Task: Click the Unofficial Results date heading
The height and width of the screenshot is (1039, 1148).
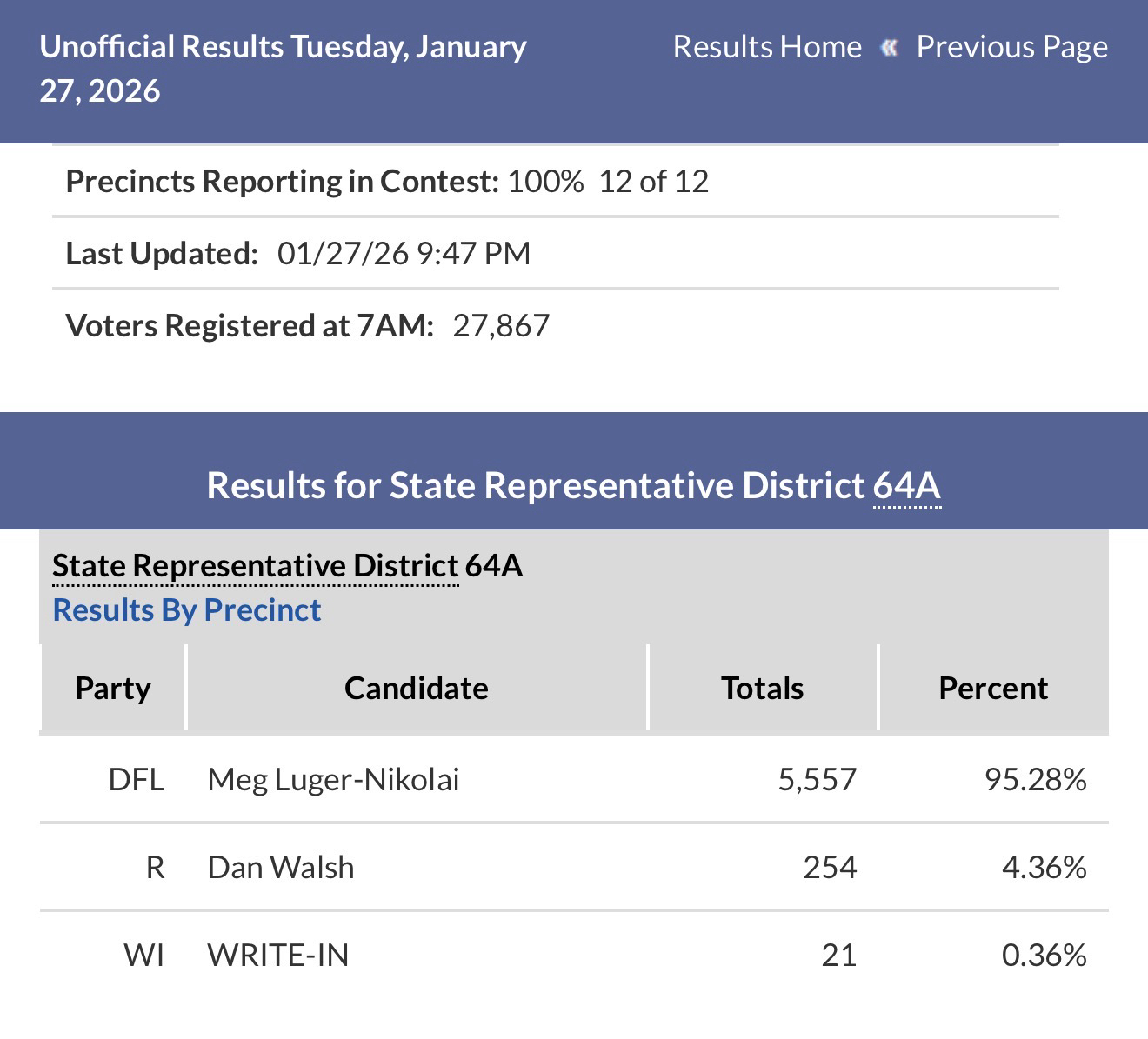Action: click(283, 68)
